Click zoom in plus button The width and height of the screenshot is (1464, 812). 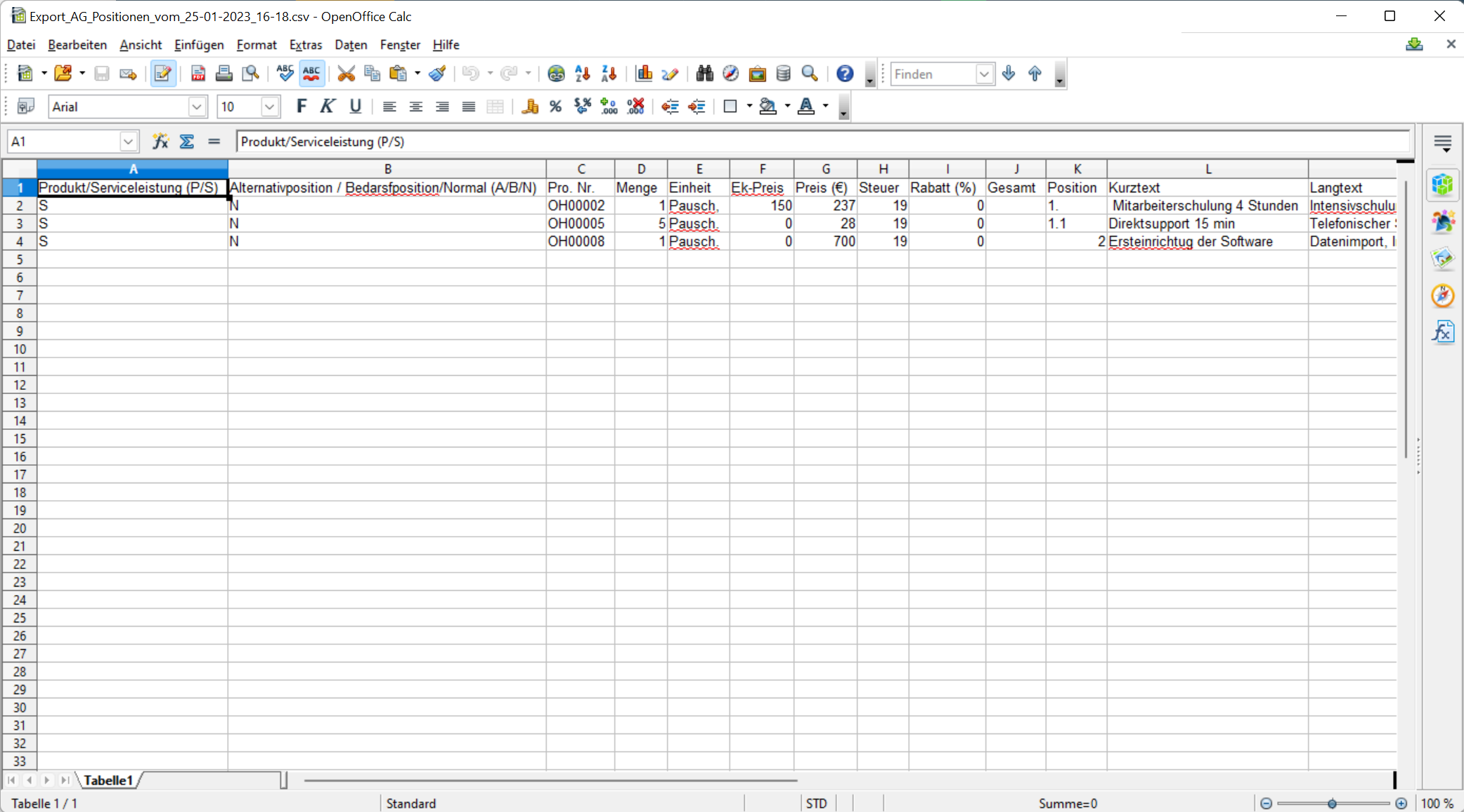pyautogui.click(x=1401, y=804)
